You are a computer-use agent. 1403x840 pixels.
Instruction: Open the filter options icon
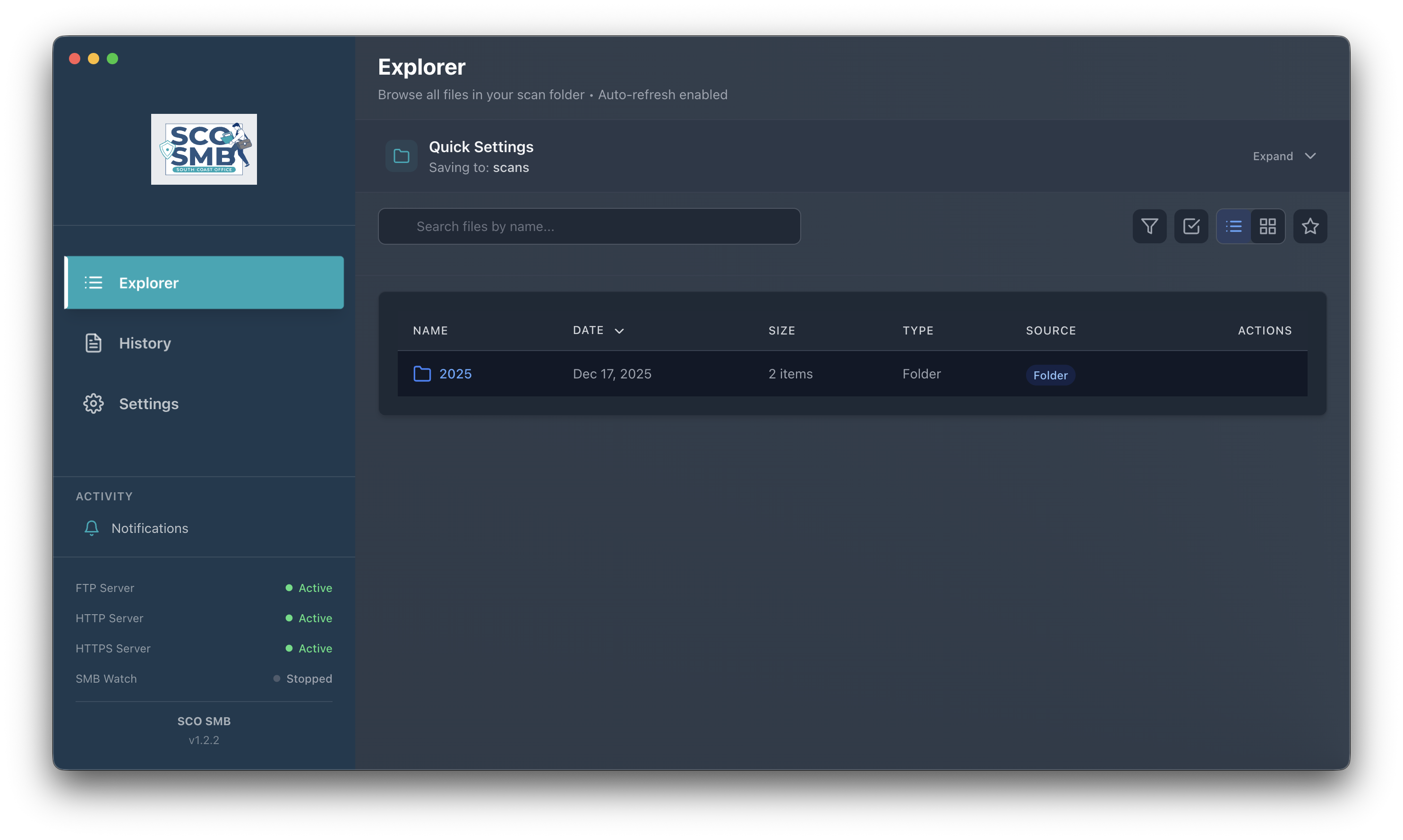click(x=1149, y=226)
